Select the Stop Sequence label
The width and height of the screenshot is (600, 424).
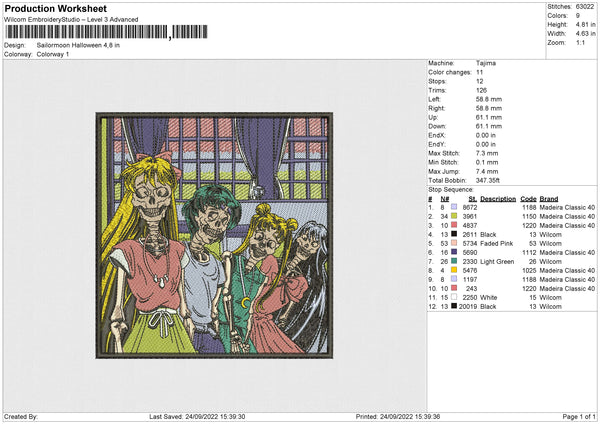pos(451,187)
